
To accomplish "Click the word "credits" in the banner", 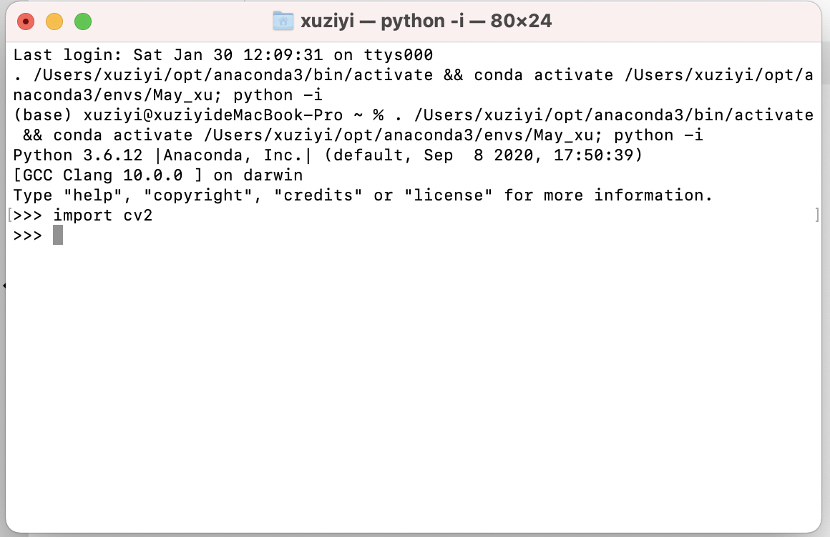I will pos(318,195).
